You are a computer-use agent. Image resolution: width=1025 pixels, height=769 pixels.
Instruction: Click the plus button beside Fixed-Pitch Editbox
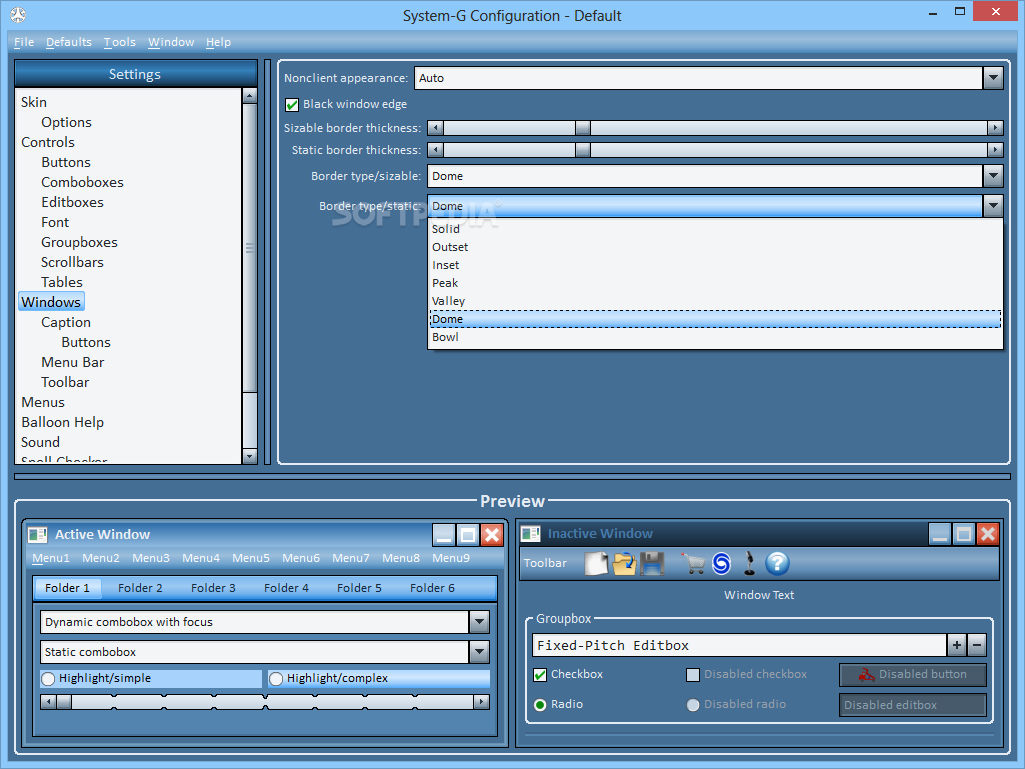[x=956, y=645]
